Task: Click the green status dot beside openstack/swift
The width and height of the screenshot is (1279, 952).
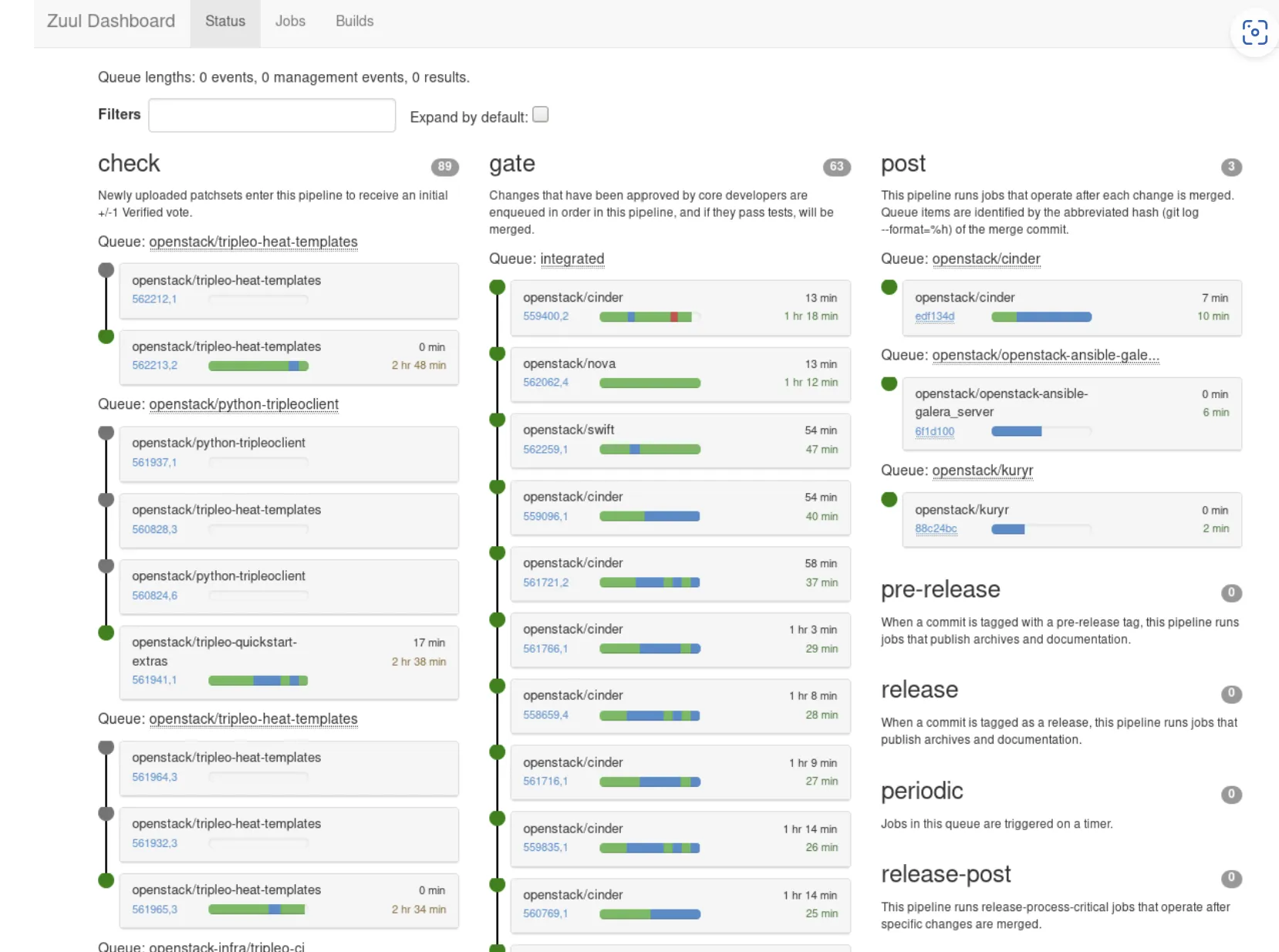Action: pyautogui.click(x=498, y=420)
